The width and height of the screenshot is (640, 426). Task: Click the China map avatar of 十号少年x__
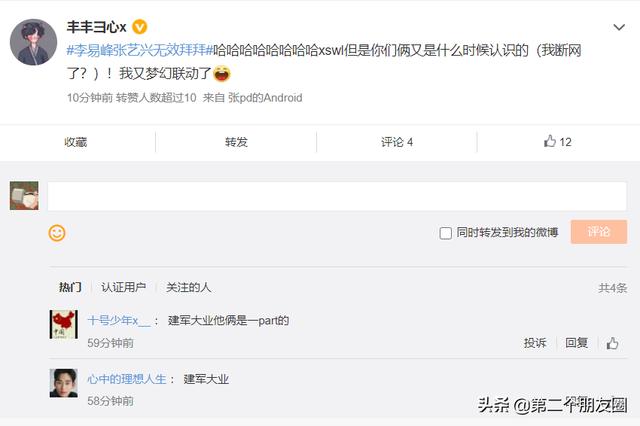click(64, 324)
